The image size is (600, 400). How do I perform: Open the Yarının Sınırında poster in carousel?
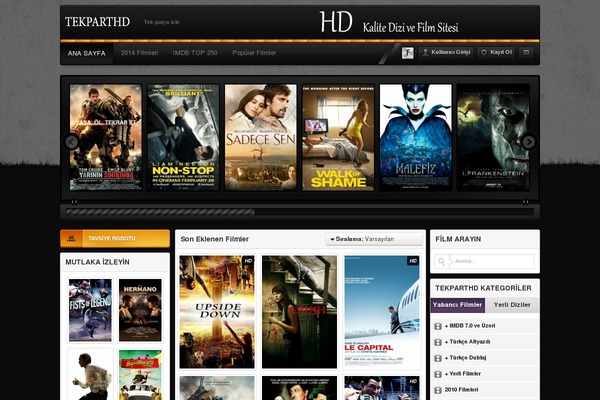[x=106, y=137]
